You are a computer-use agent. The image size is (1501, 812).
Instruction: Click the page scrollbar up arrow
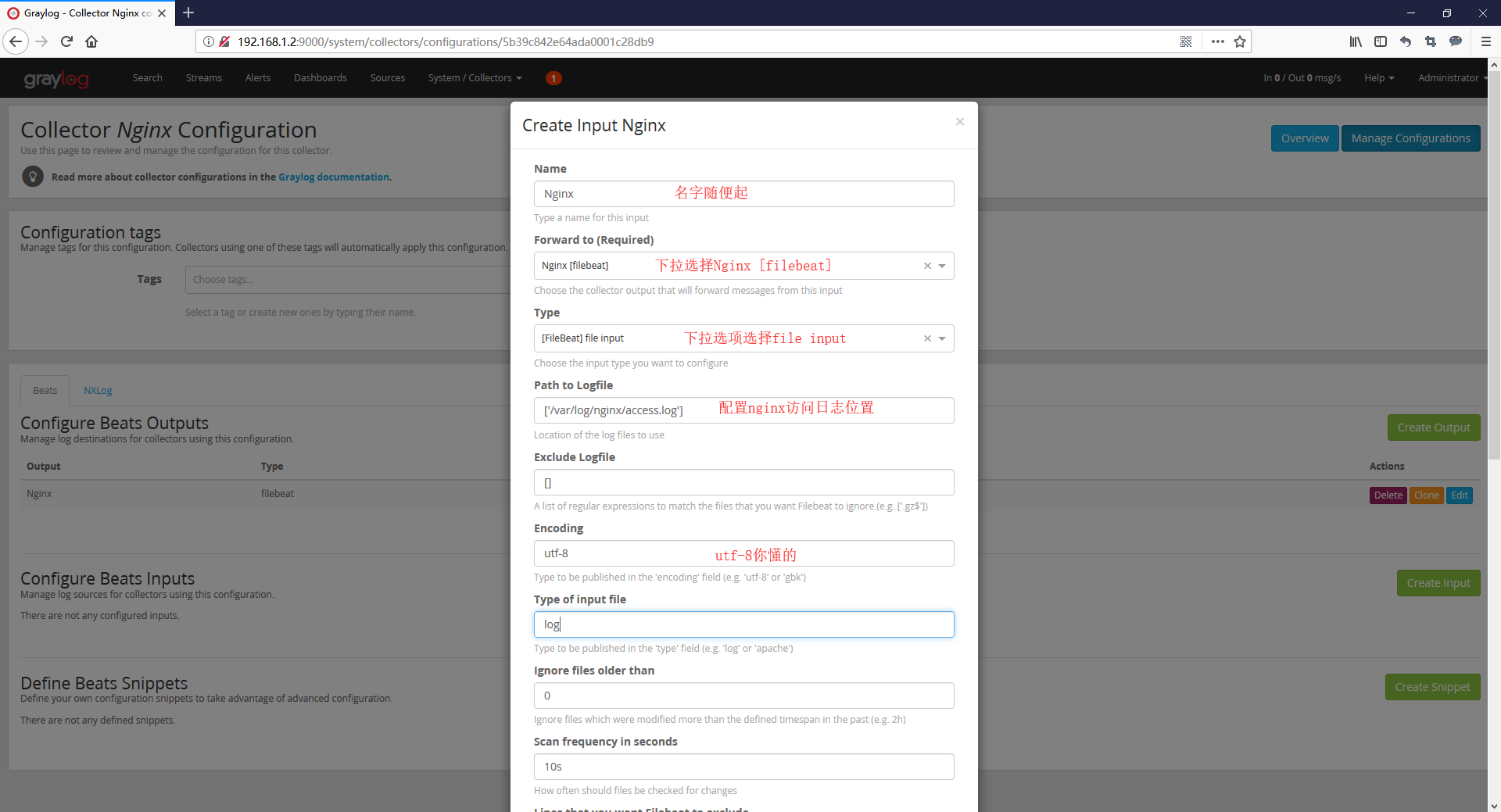pyautogui.click(x=1494, y=65)
